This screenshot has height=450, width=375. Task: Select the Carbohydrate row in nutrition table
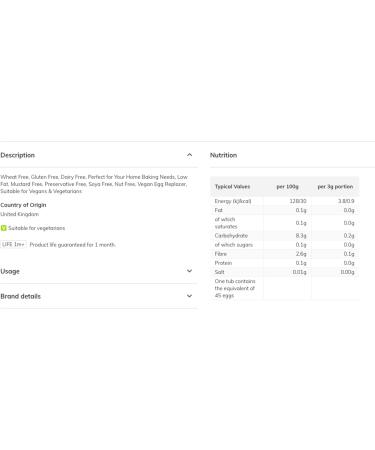285,235
